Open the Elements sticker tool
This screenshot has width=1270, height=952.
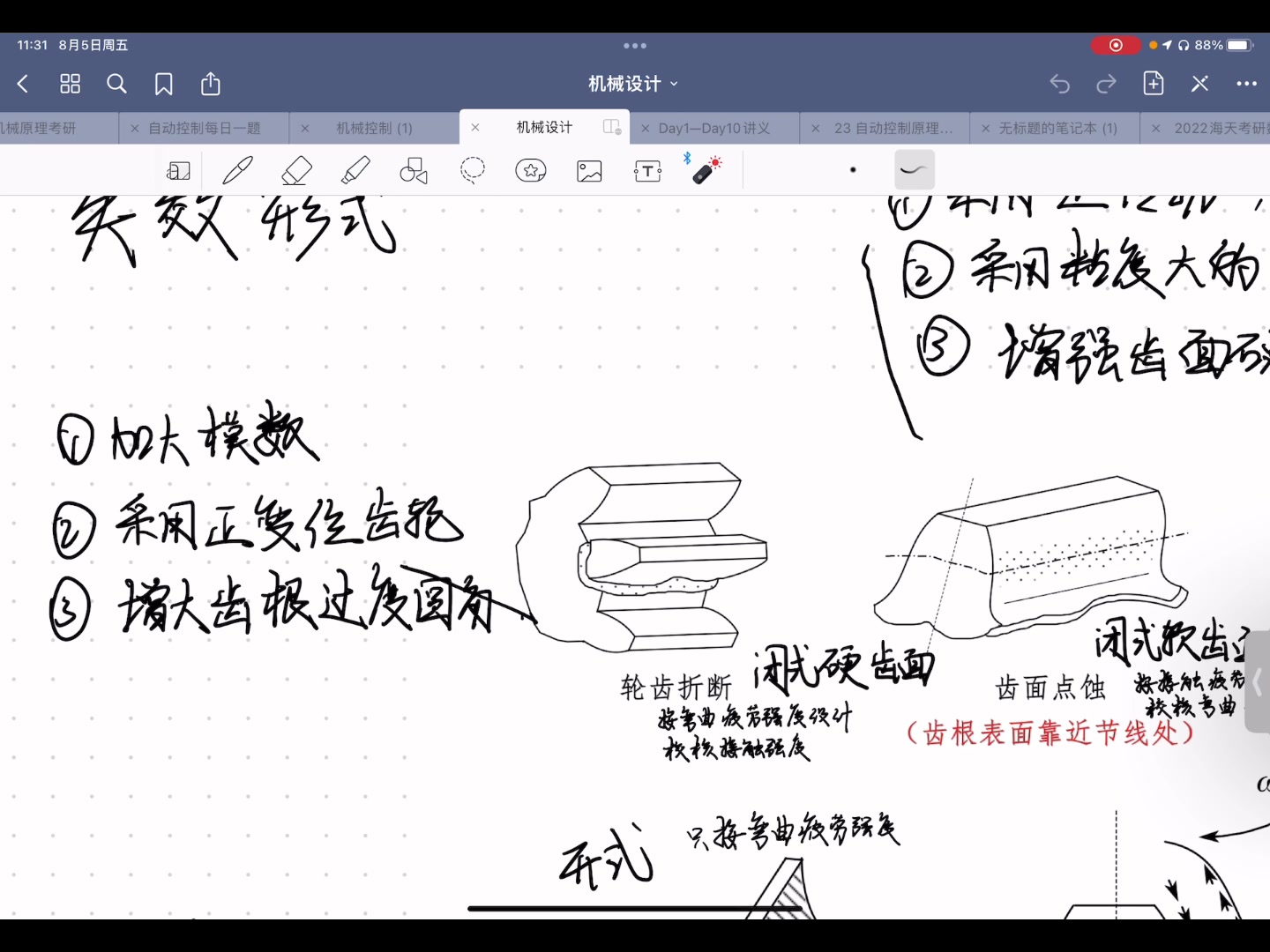coord(531,169)
